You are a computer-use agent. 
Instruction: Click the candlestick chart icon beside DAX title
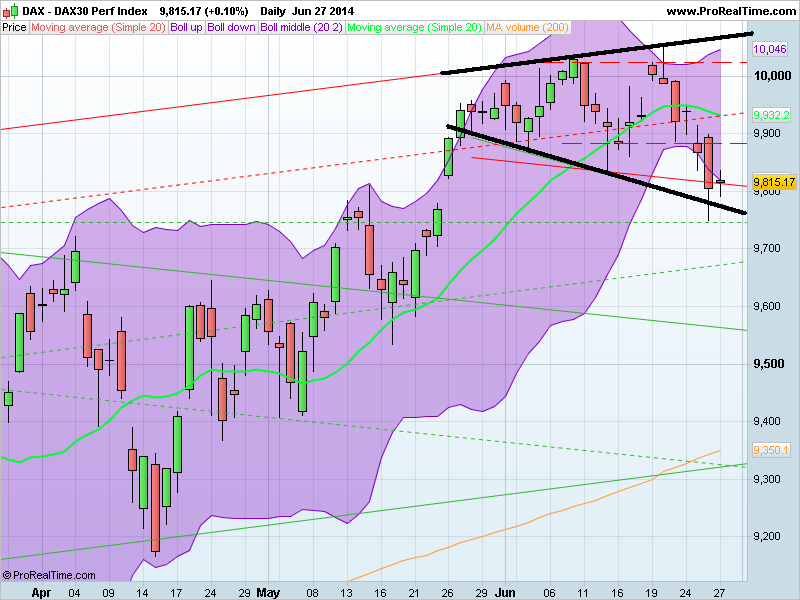pyautogui.click(x=11, y=11)
